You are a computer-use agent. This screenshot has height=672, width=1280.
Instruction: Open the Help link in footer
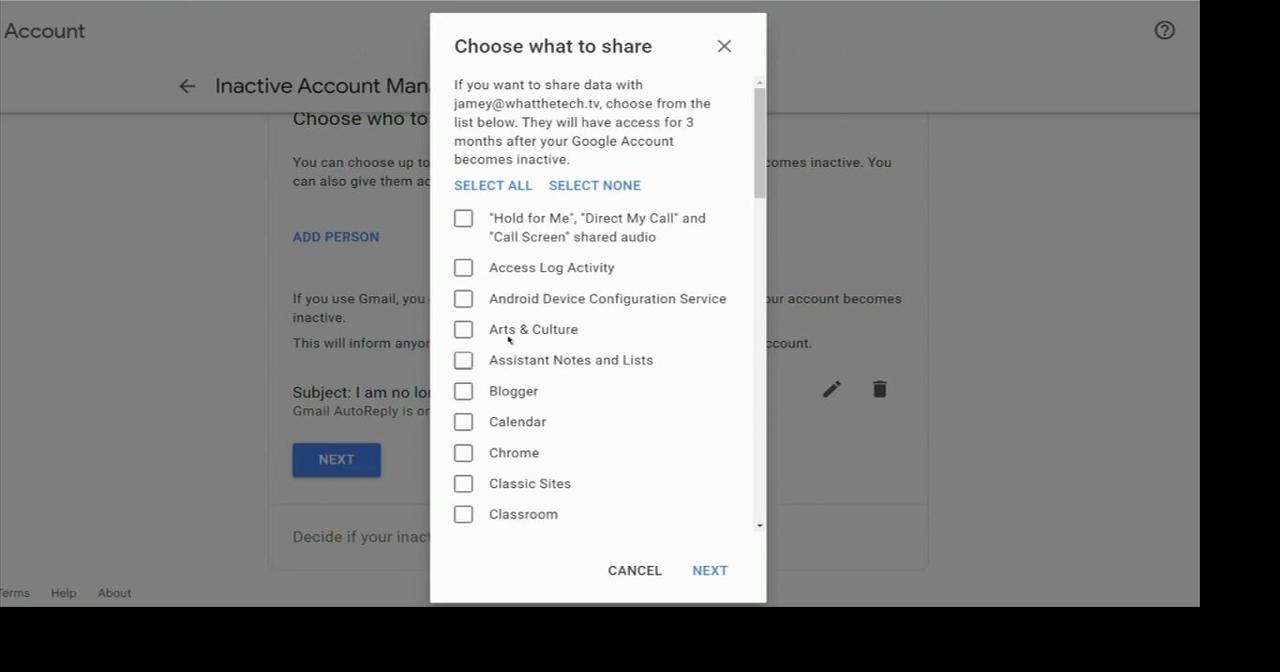(63, 593)
